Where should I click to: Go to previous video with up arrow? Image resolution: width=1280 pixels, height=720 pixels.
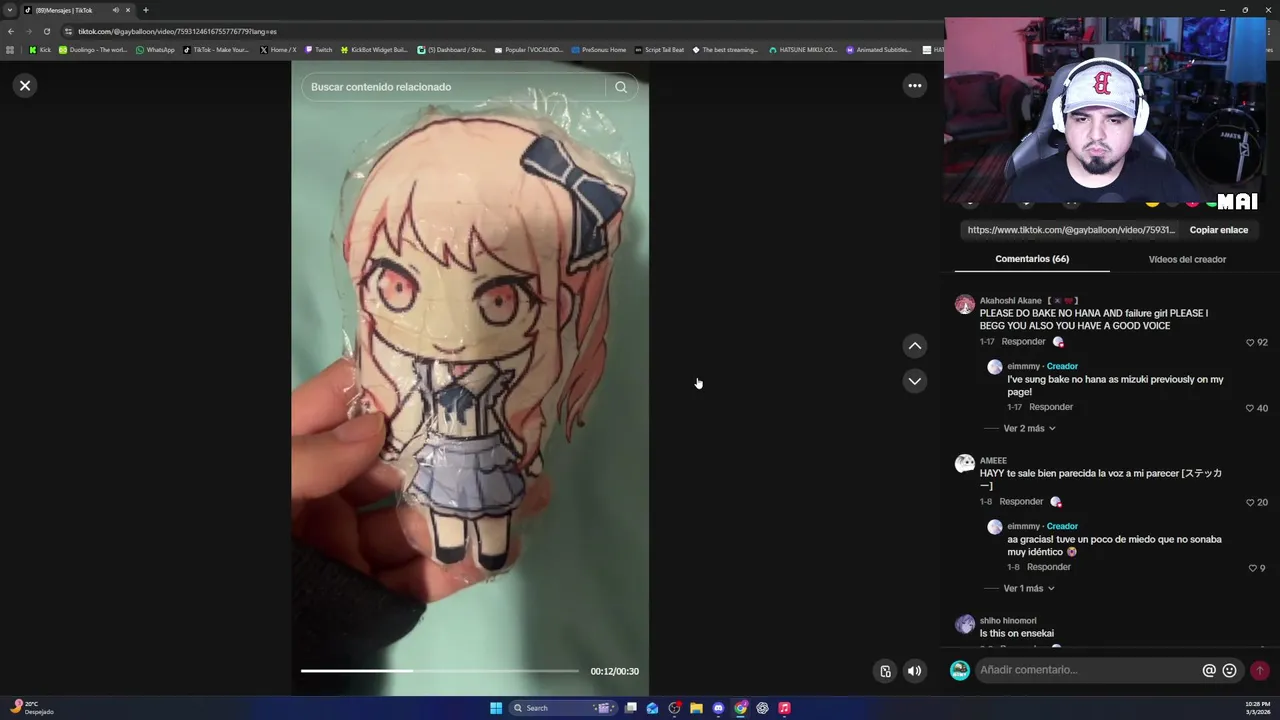click(914, 346)
